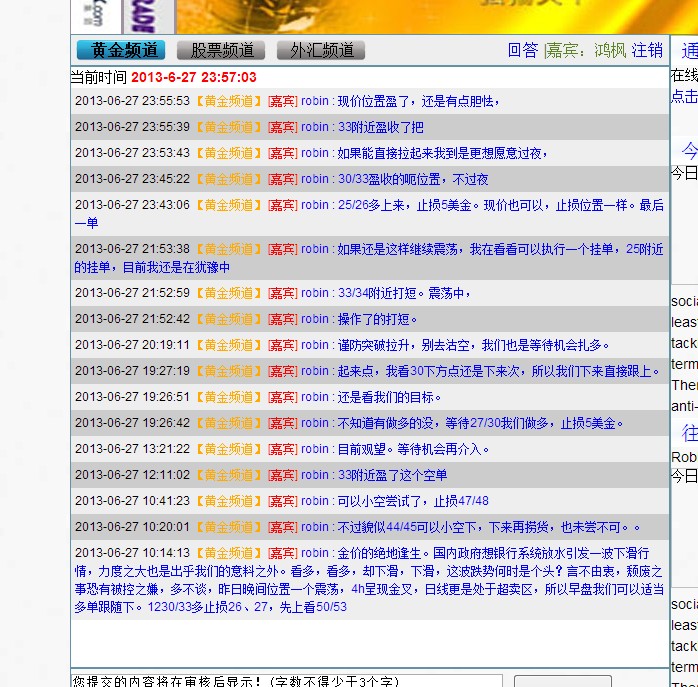Click the guest name 鸿枫

point(610,50)
